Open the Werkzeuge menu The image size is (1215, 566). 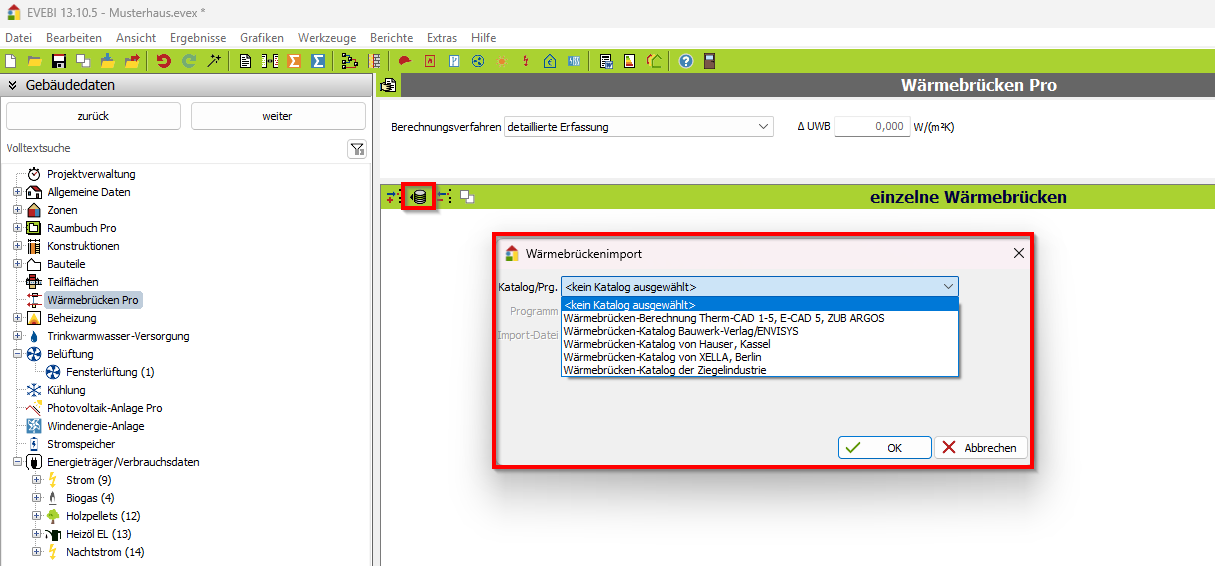tap(326, 37)
